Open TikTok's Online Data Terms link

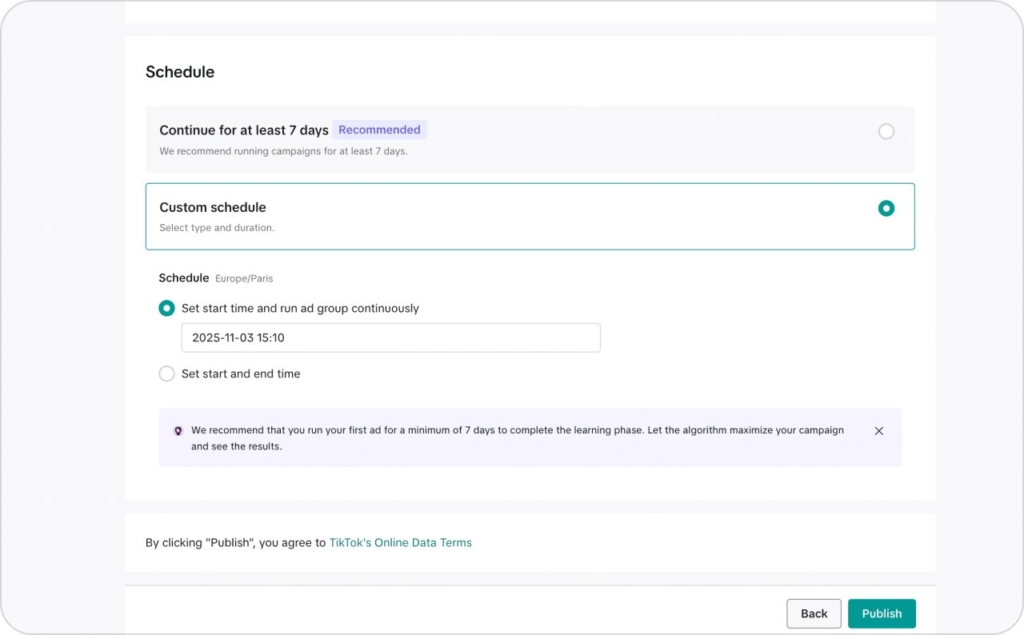400,543
